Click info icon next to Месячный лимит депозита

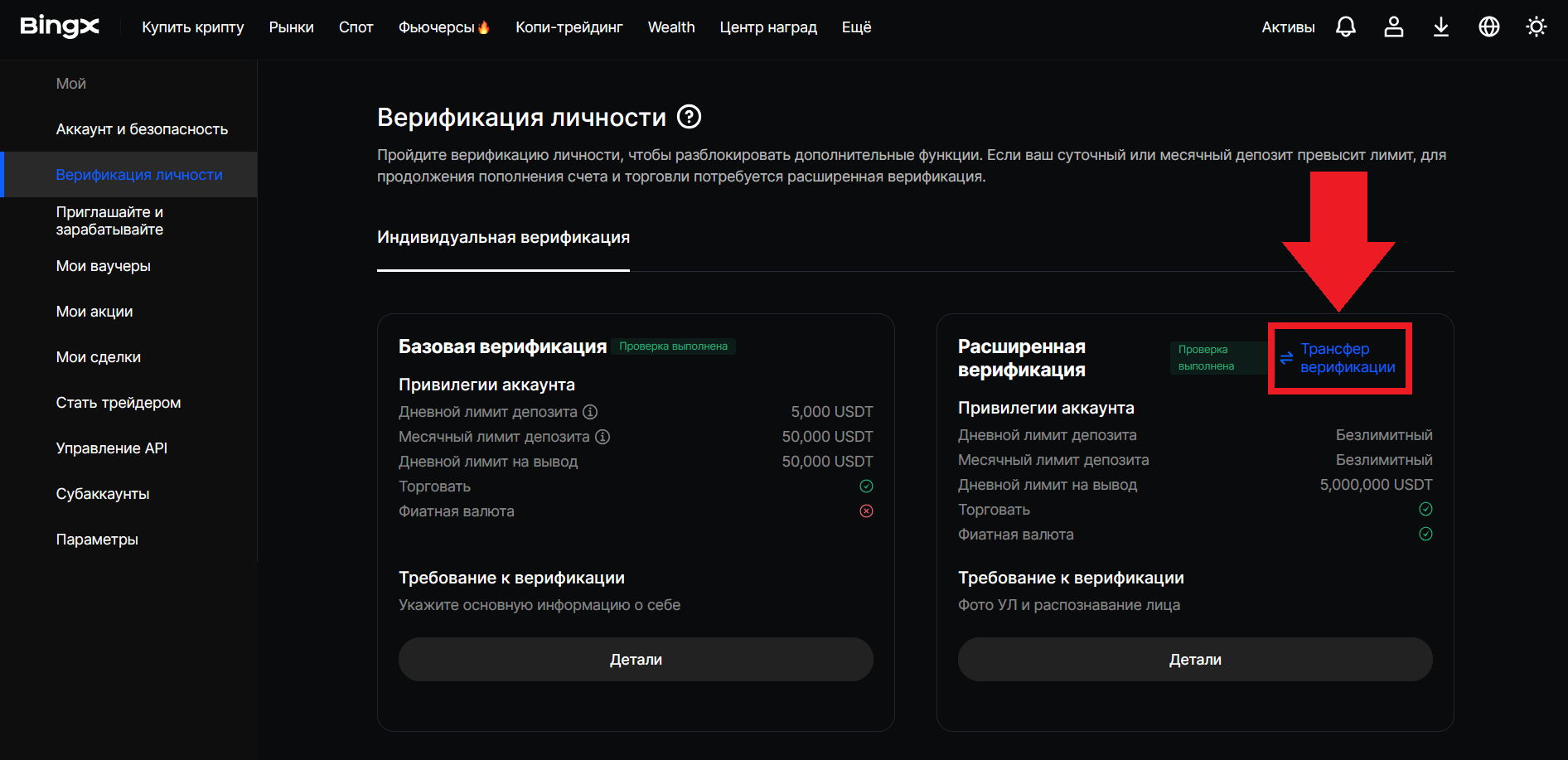(603, 437)
